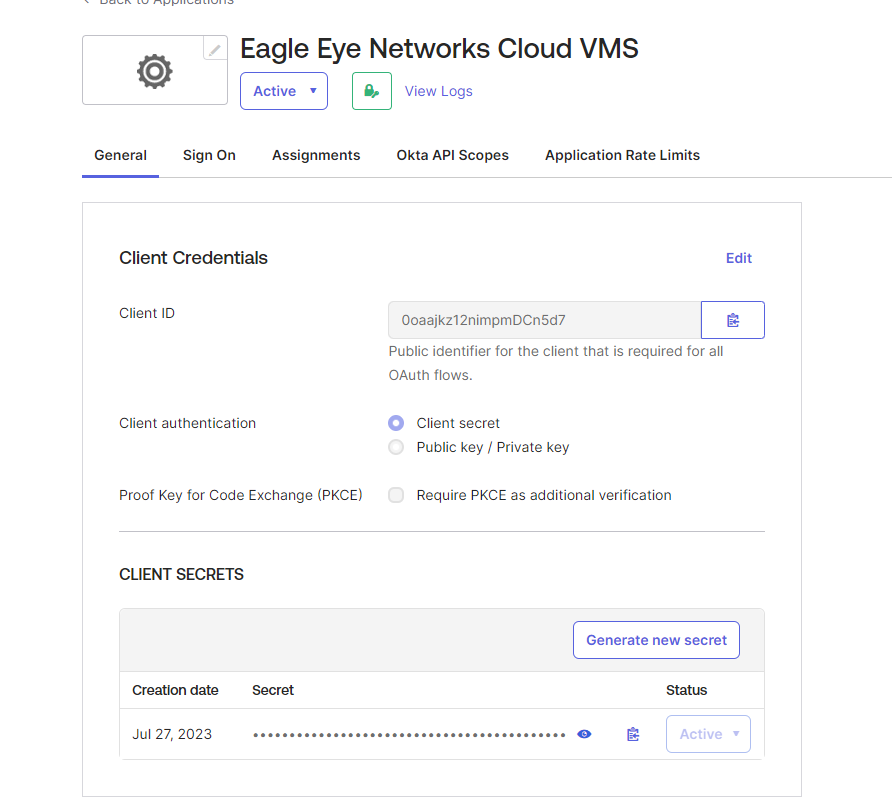
Task: Go to Okta API Scopes tab
Action: 452,155
